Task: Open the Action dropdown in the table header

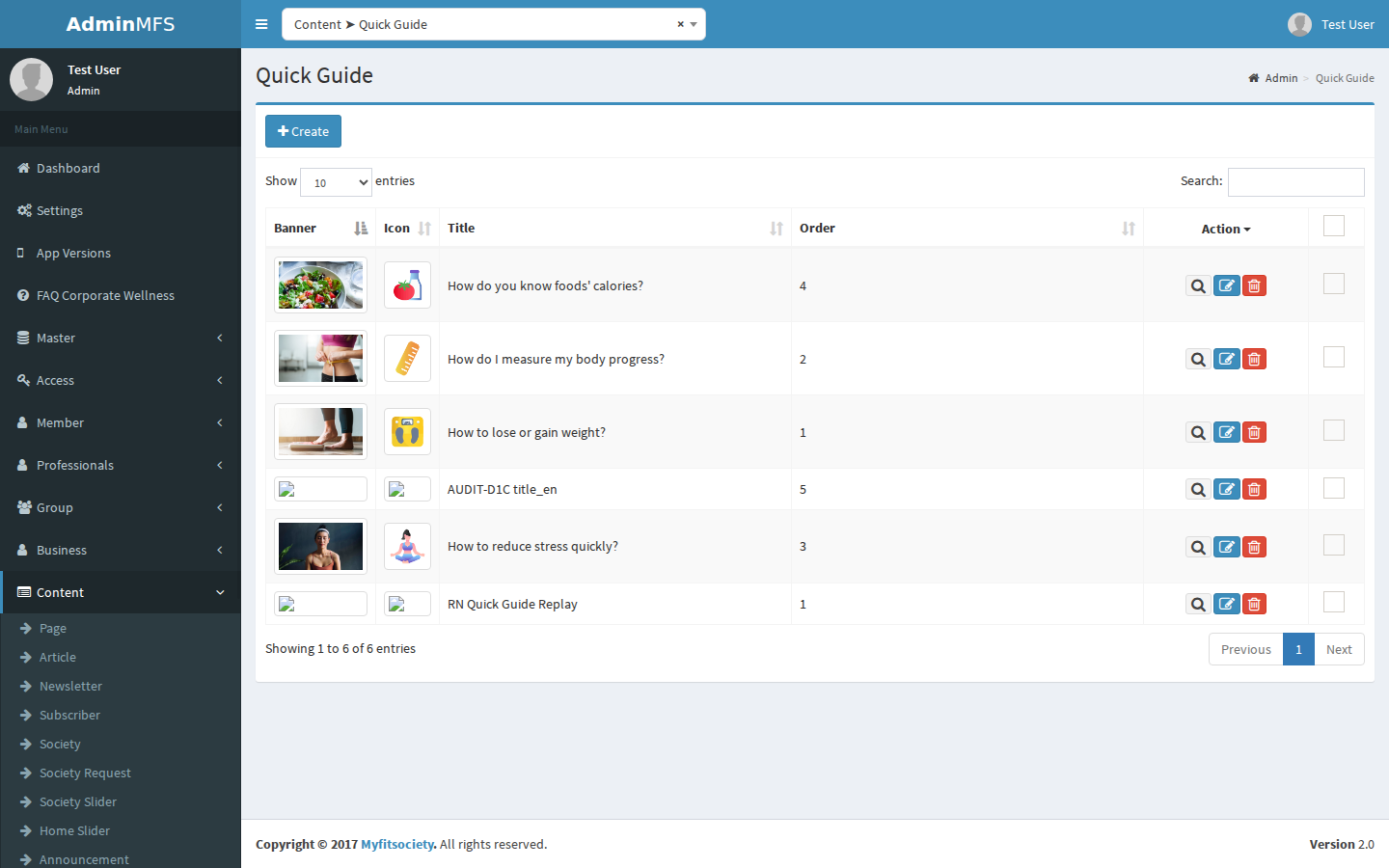Action: click(x=1226, y=229)
